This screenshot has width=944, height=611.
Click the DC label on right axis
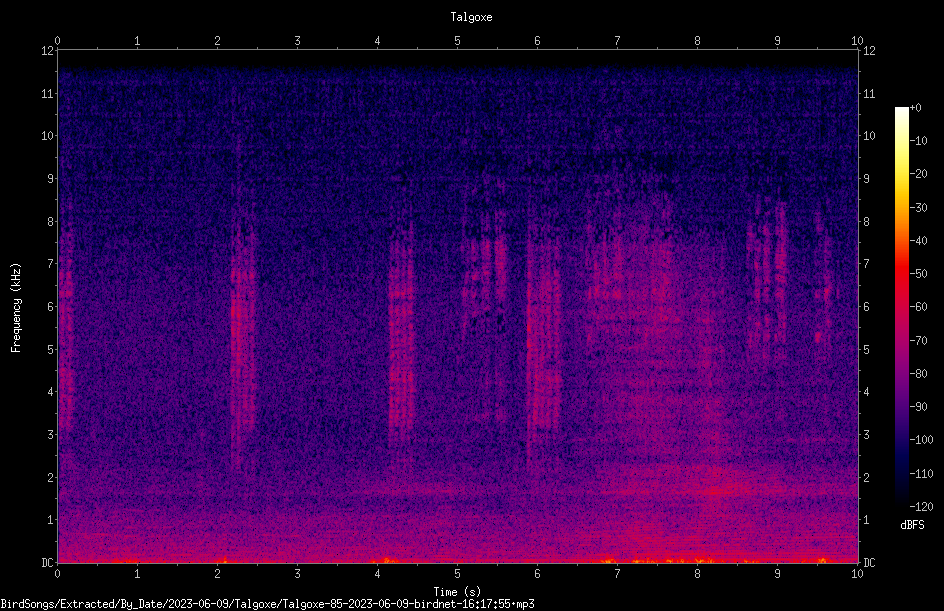tap(869, 562)
